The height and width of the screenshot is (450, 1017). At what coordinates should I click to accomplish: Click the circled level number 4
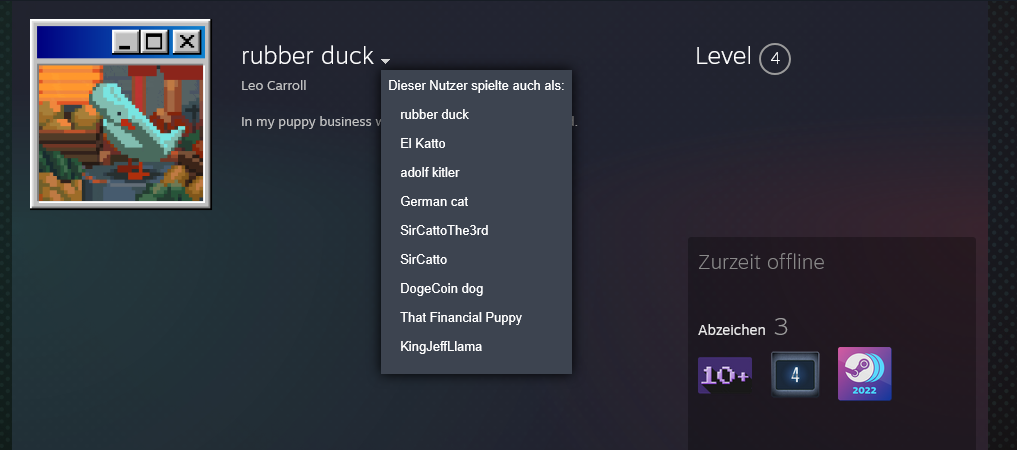(775, 59)
